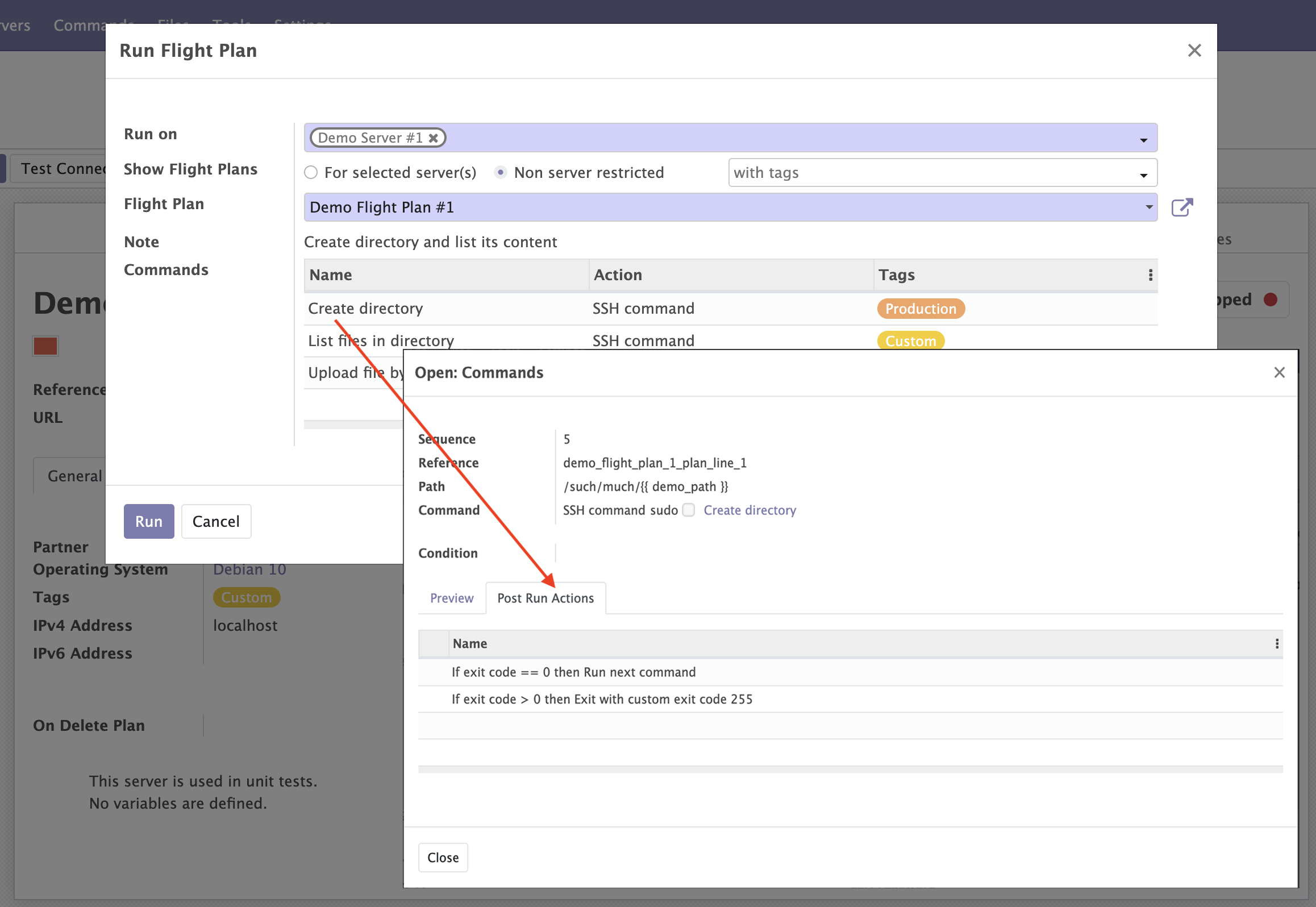Remove Demo Server #1 tag with x icon

click(x=434, y=138)
